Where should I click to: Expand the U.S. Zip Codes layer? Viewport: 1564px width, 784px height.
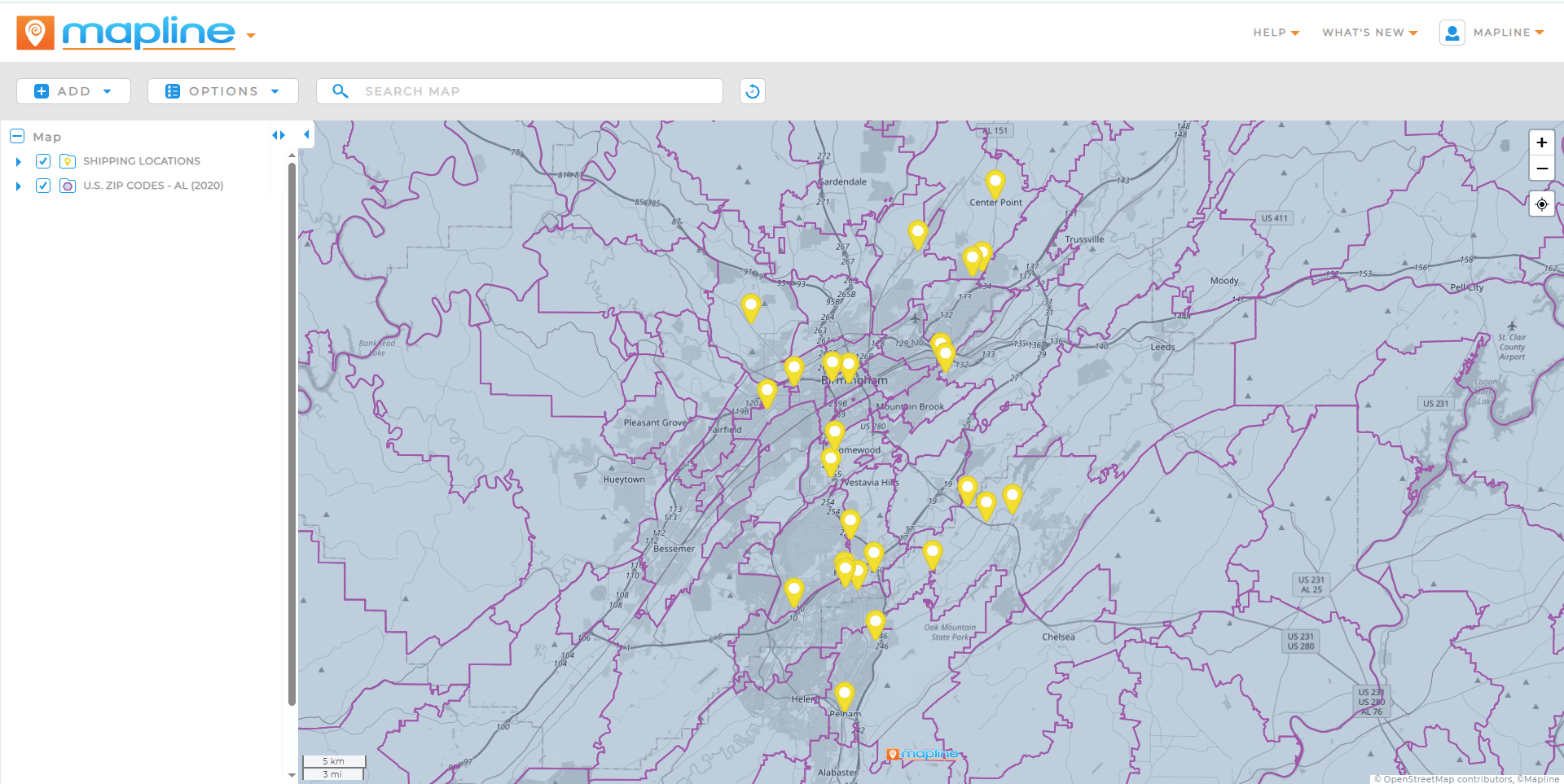(18, 186)
